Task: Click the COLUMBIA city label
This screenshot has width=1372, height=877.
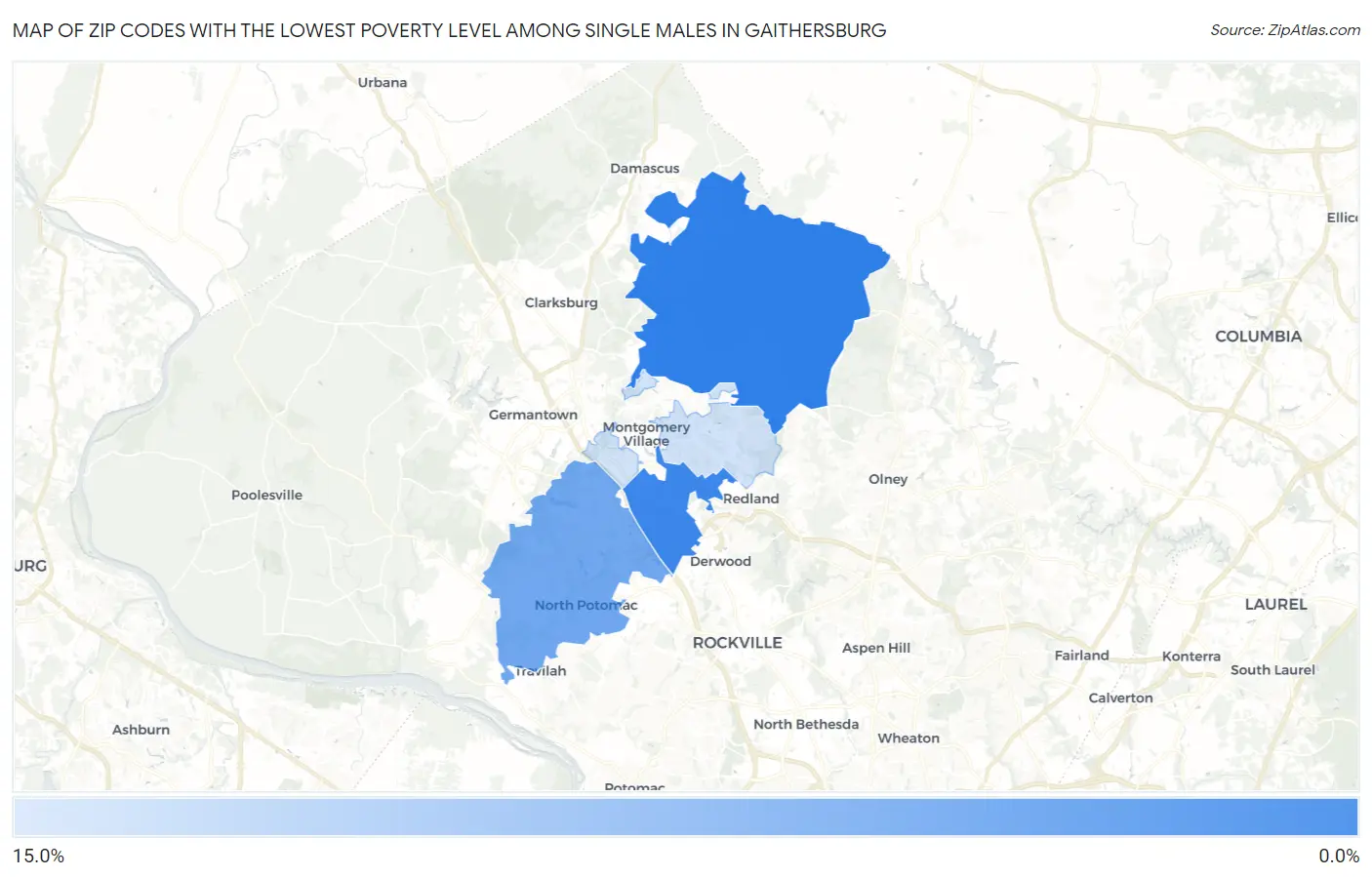Action: point(1258,337)
